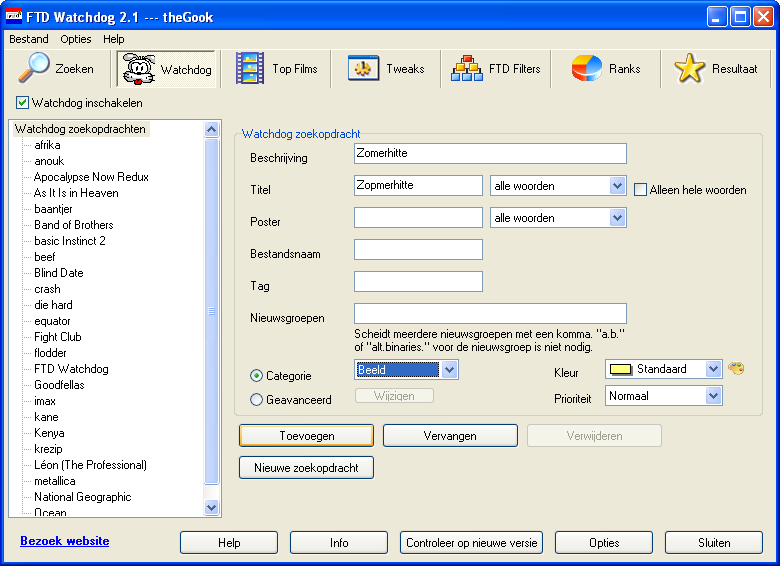Viewport: 780px width, 566px height.
Task: Open FTD Filters blocks tab
Action: point(496,69)
